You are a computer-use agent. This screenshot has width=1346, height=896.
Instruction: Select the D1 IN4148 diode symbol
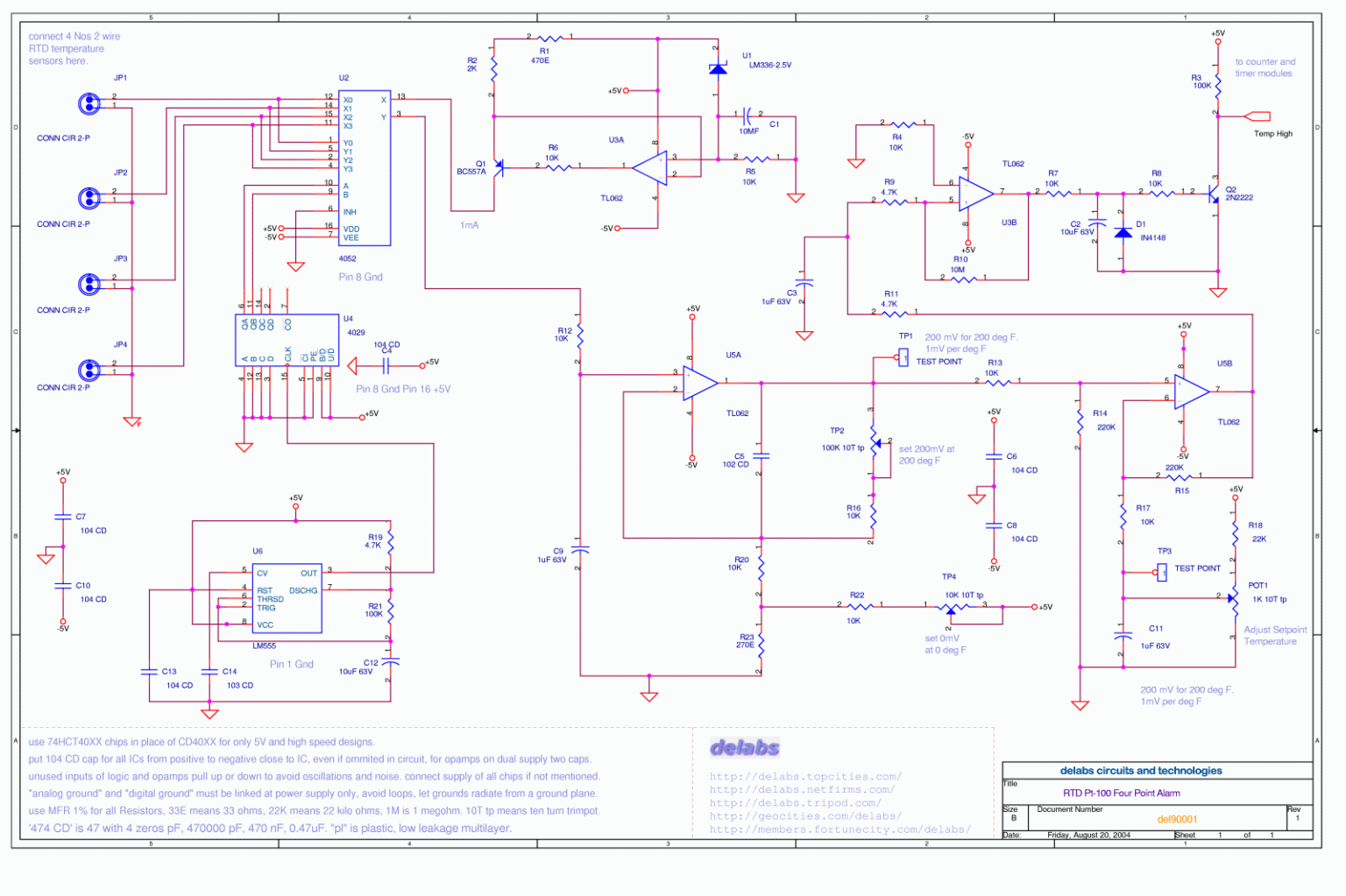pos(1123,232)
